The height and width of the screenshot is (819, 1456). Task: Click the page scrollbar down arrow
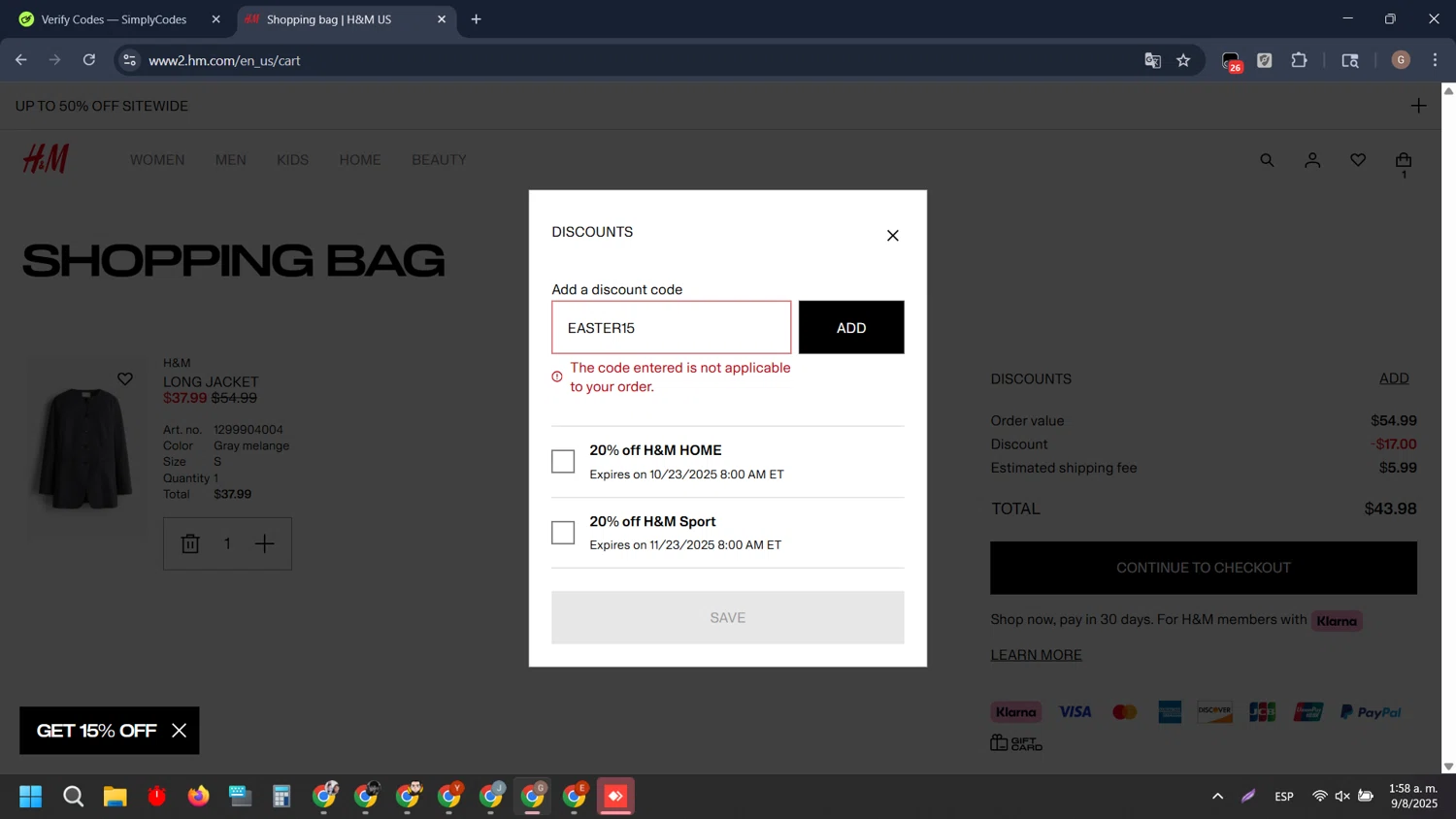click(x=1448, y=767)
